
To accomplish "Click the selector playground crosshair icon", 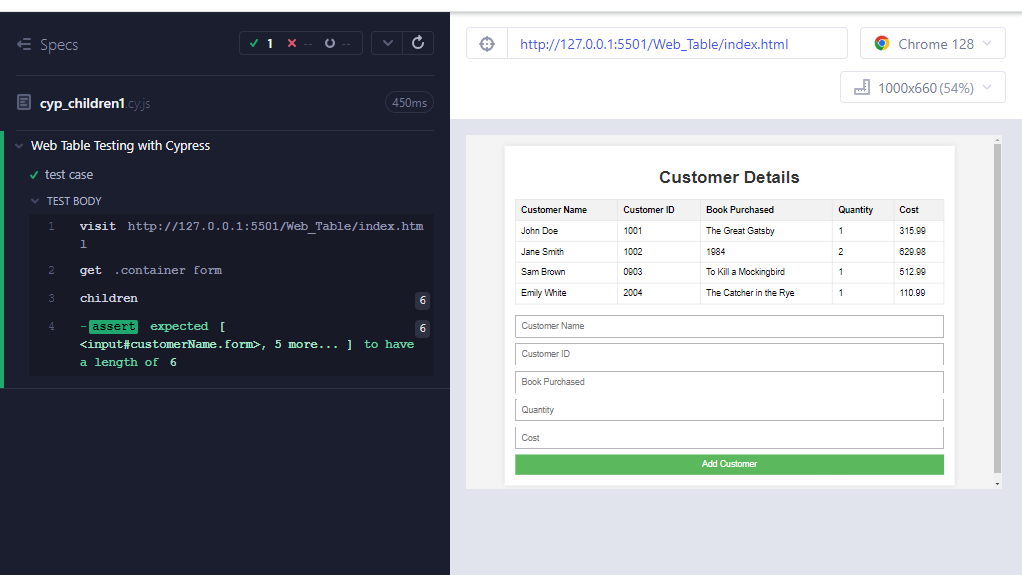I will [487, 44].
